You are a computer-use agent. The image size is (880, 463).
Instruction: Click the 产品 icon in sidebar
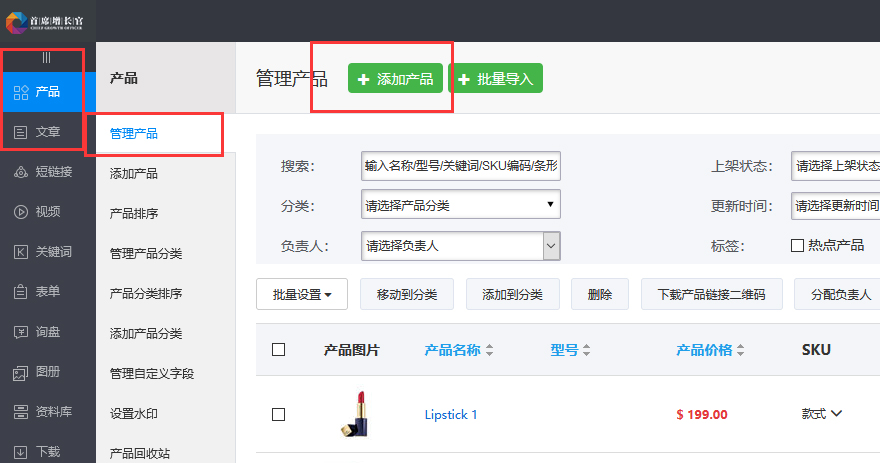click(21, 92)
